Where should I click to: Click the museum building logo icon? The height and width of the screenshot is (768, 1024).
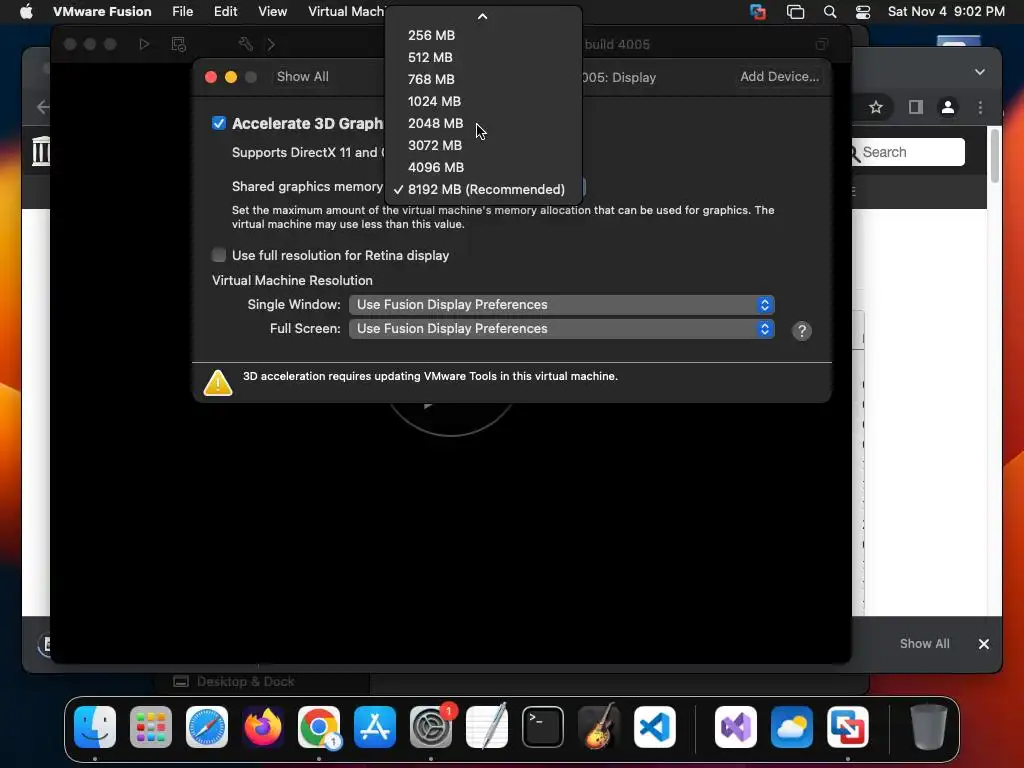(40, 151)
